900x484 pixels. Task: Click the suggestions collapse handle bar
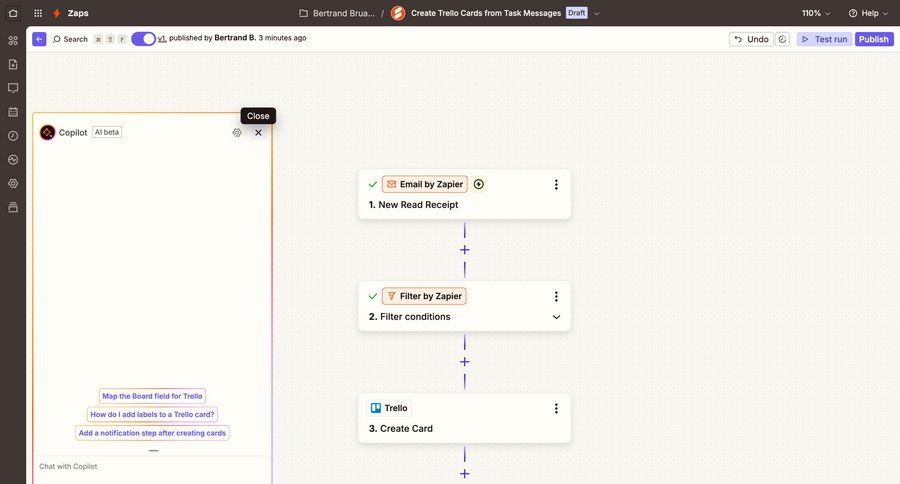pos(153,451)
